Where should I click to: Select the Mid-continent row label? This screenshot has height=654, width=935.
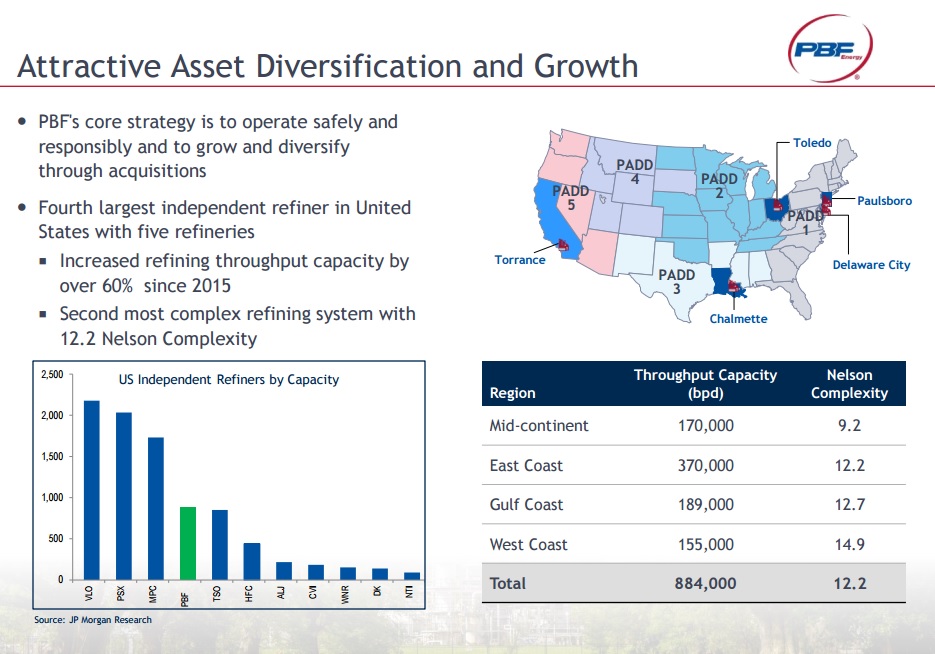(x=538, y=425)
